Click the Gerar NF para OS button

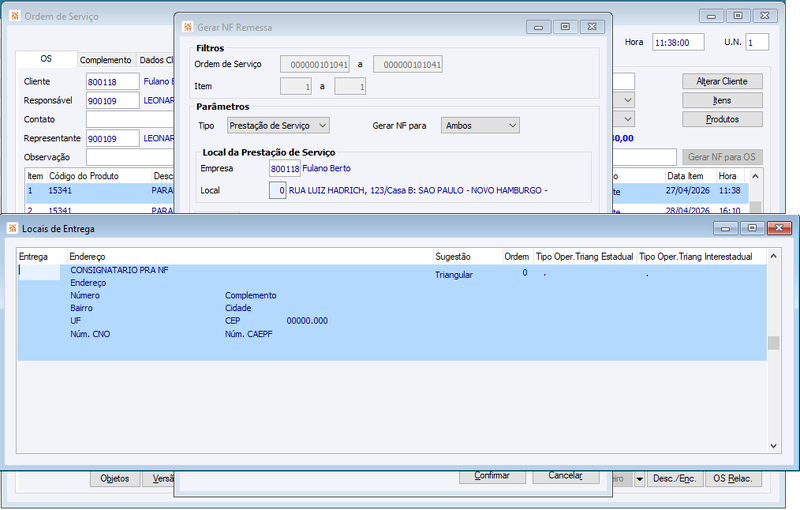tap(722, 157)
